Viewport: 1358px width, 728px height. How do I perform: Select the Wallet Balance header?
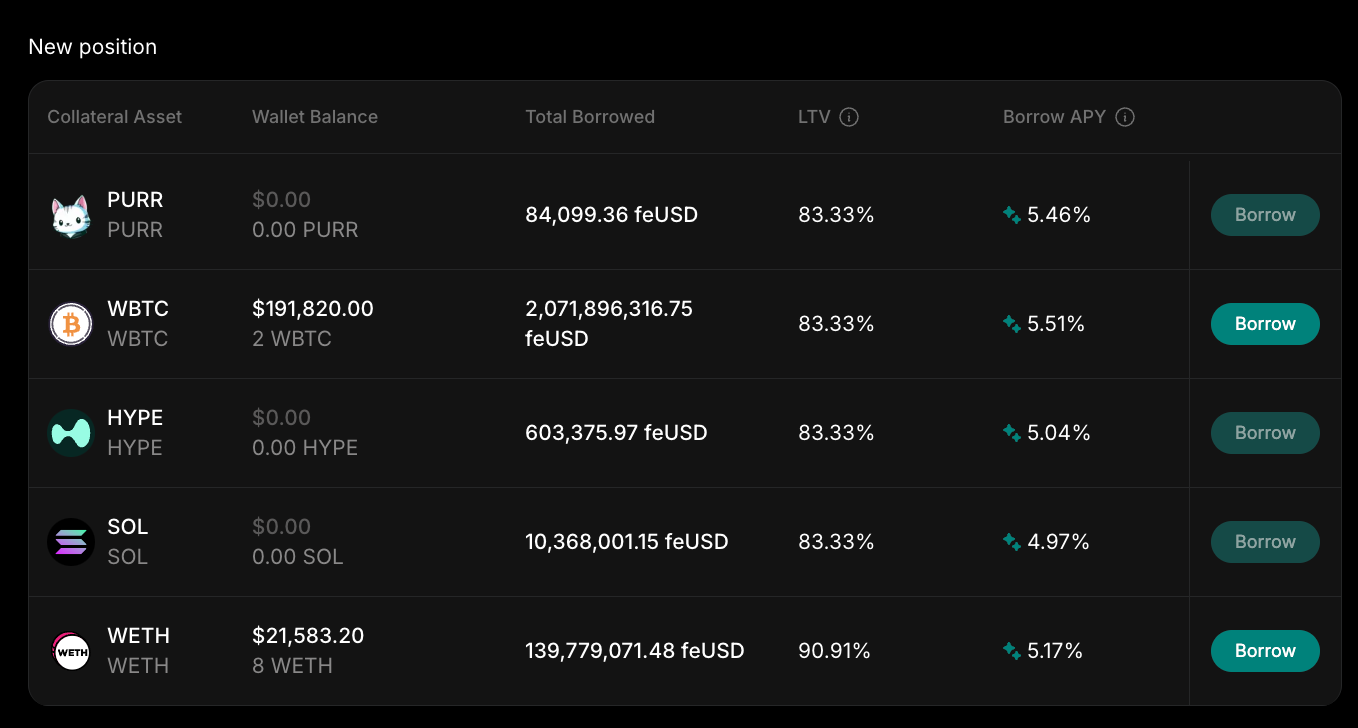[x=314, y=117]
